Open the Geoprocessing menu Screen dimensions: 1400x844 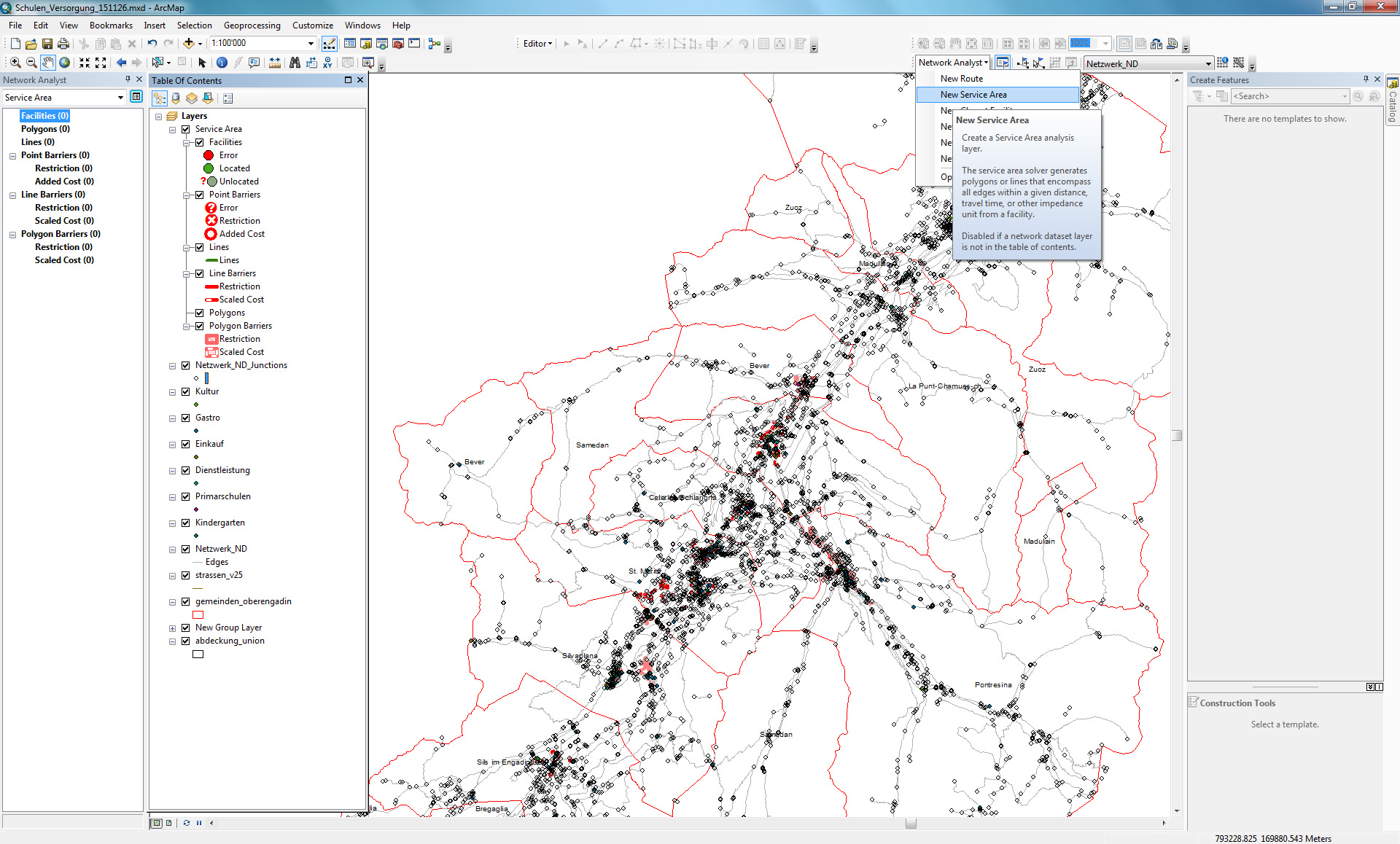(x=252, y=25)
